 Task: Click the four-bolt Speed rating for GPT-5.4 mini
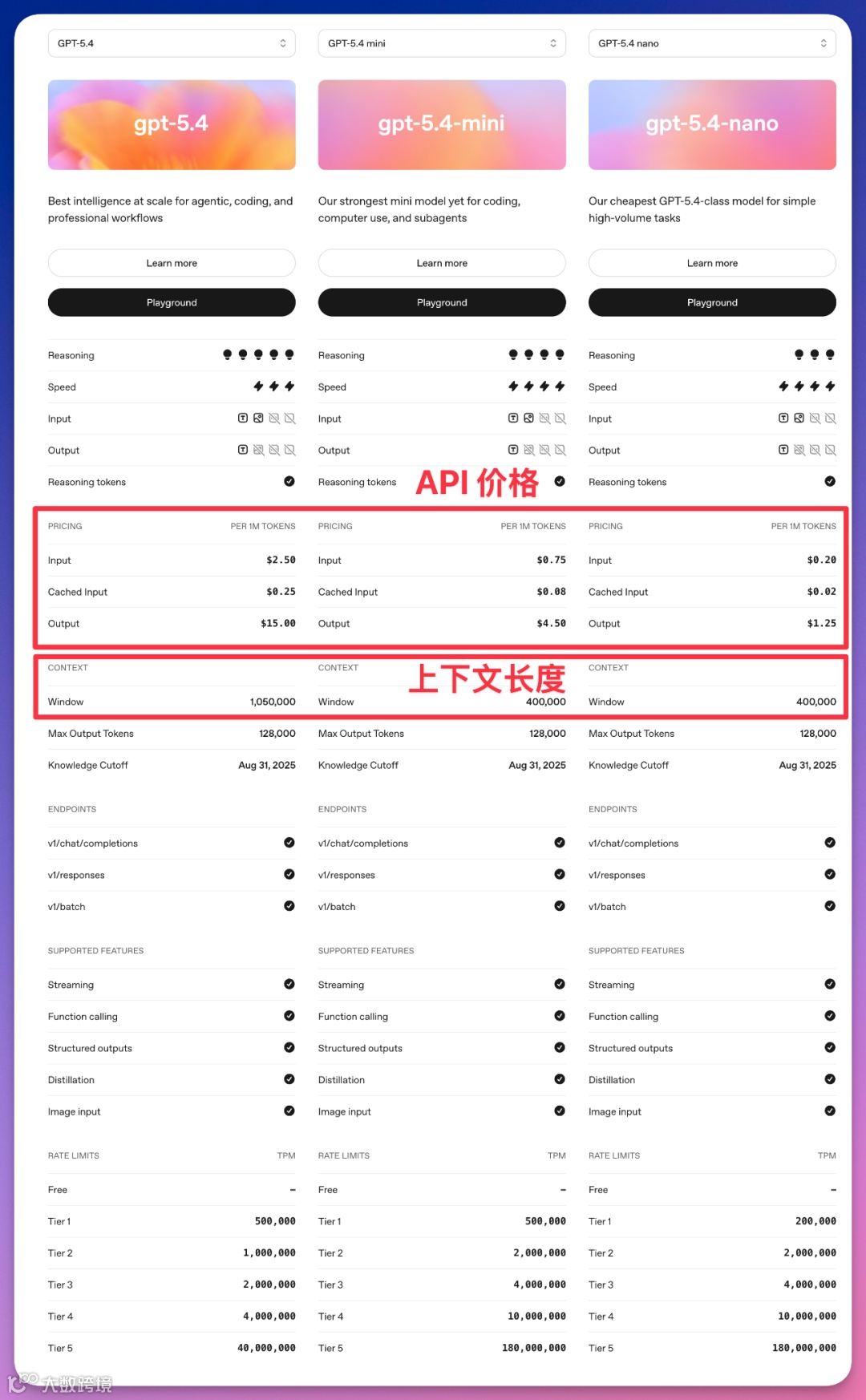[536, 386]
